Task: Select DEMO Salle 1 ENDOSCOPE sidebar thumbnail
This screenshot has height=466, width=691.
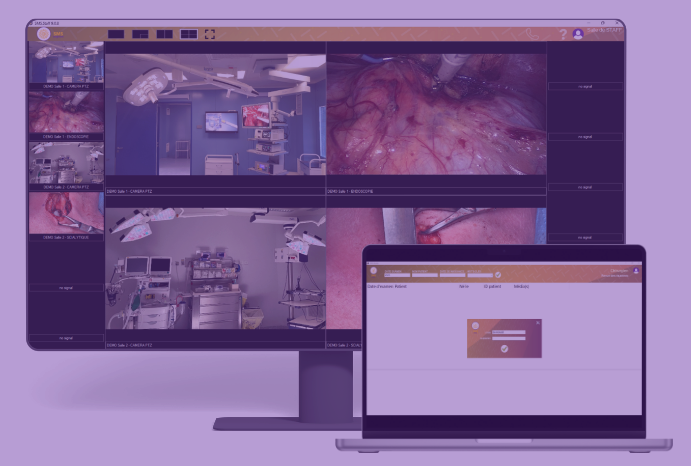Action: point(66,113)
